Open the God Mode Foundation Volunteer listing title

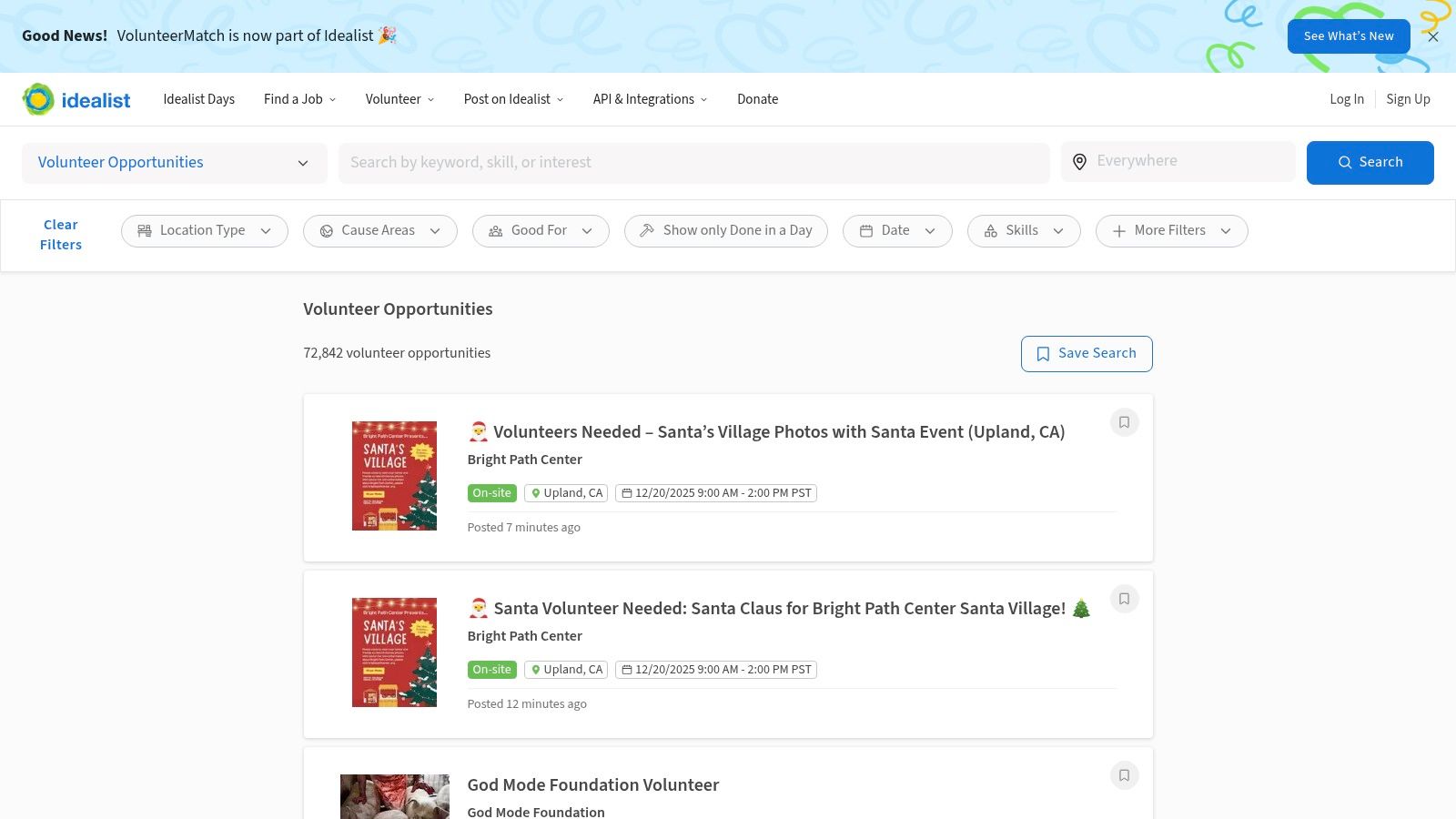[593, 785]
